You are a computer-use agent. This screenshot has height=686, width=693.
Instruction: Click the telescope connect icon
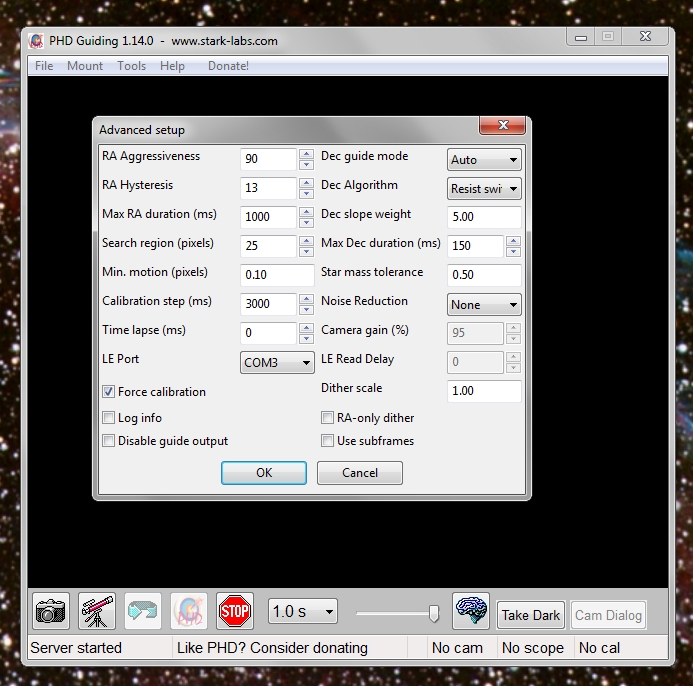click(x=97, y=611)
